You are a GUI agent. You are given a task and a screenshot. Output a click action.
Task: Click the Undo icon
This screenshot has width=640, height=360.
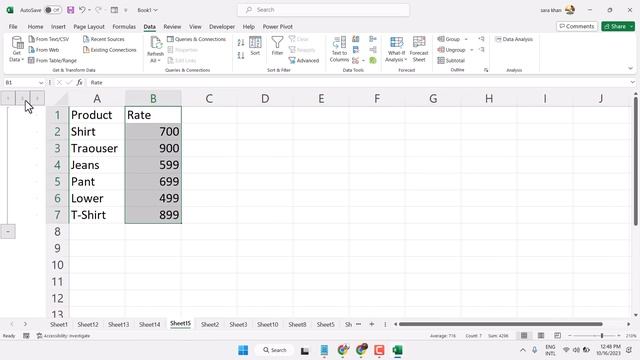point(82,10)
